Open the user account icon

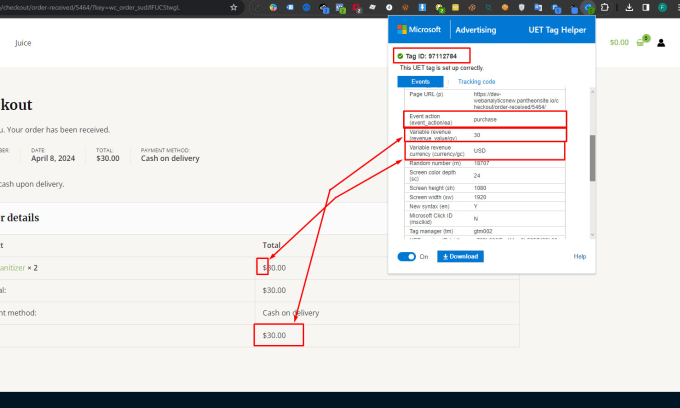pos(661,42)
